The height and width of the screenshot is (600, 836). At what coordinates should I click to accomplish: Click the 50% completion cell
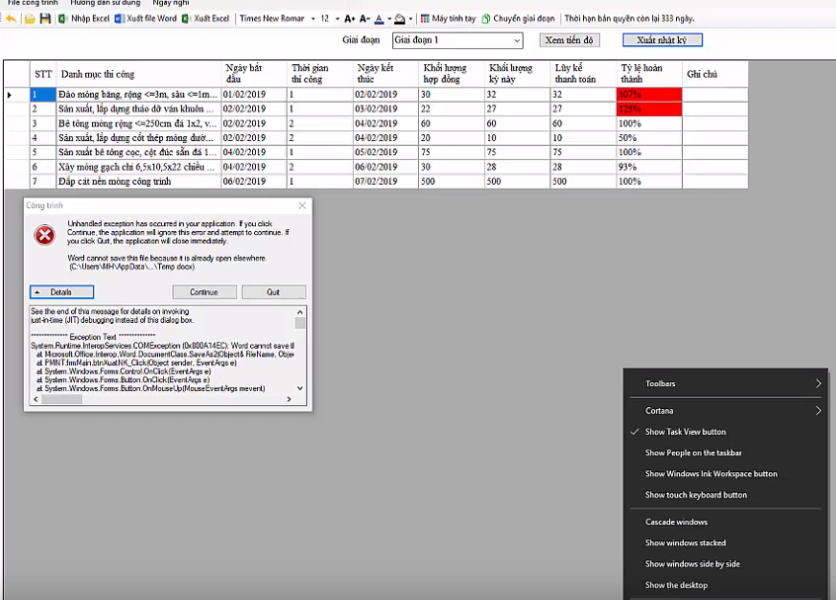(649, 138)
